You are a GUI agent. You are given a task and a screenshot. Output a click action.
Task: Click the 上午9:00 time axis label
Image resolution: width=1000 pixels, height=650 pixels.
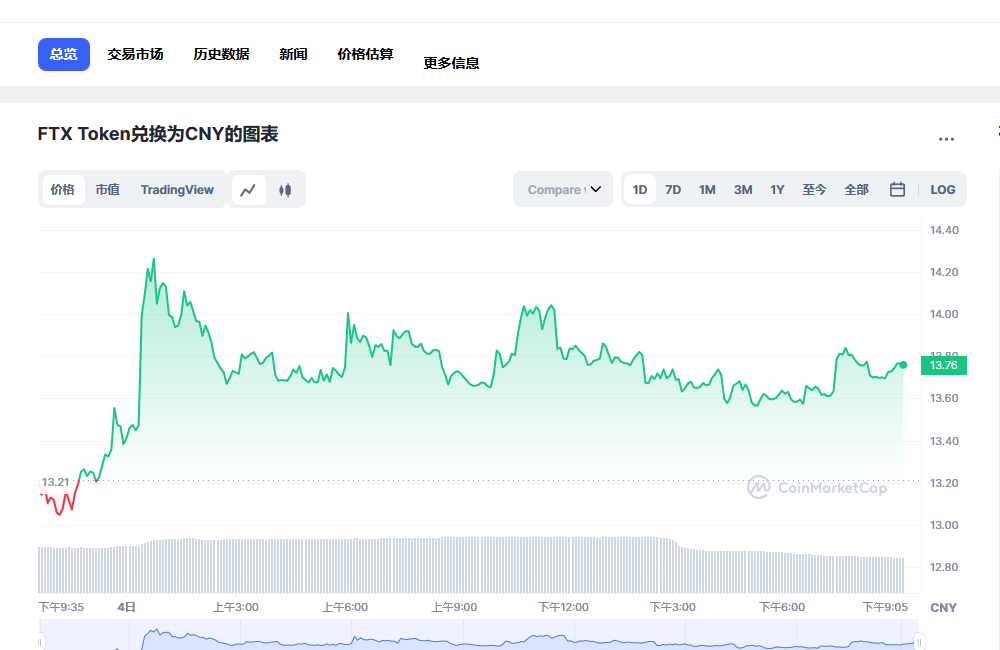454,607
